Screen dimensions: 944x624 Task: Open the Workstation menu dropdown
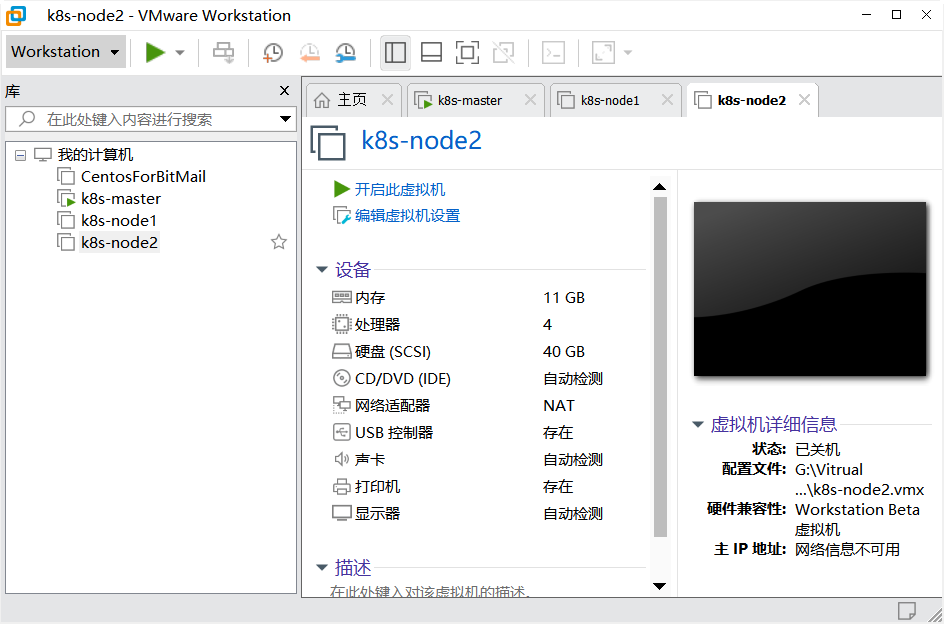pyautogui.click(x=66, y=52)
